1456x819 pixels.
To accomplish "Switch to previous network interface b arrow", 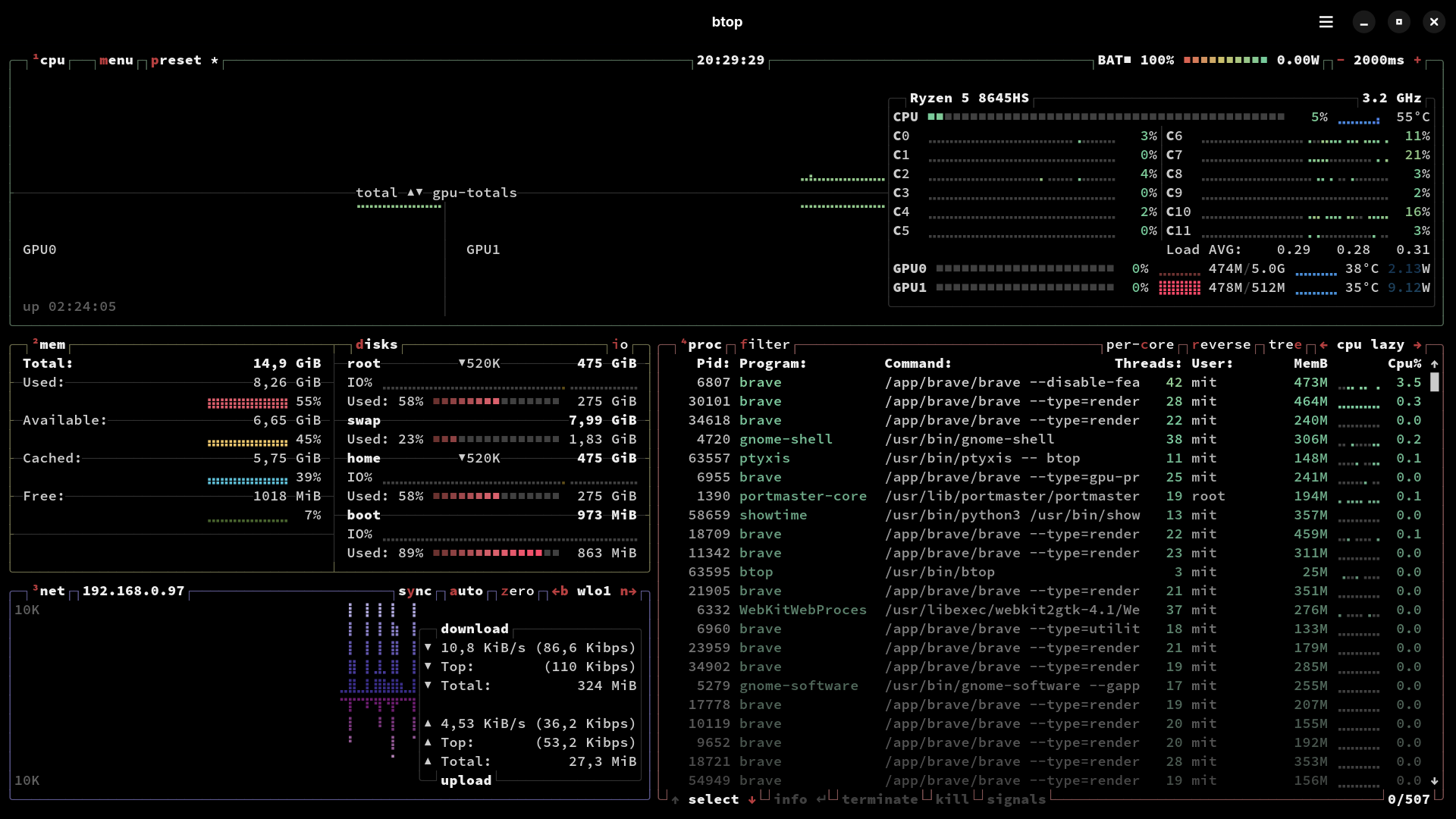I will point(560,591).
